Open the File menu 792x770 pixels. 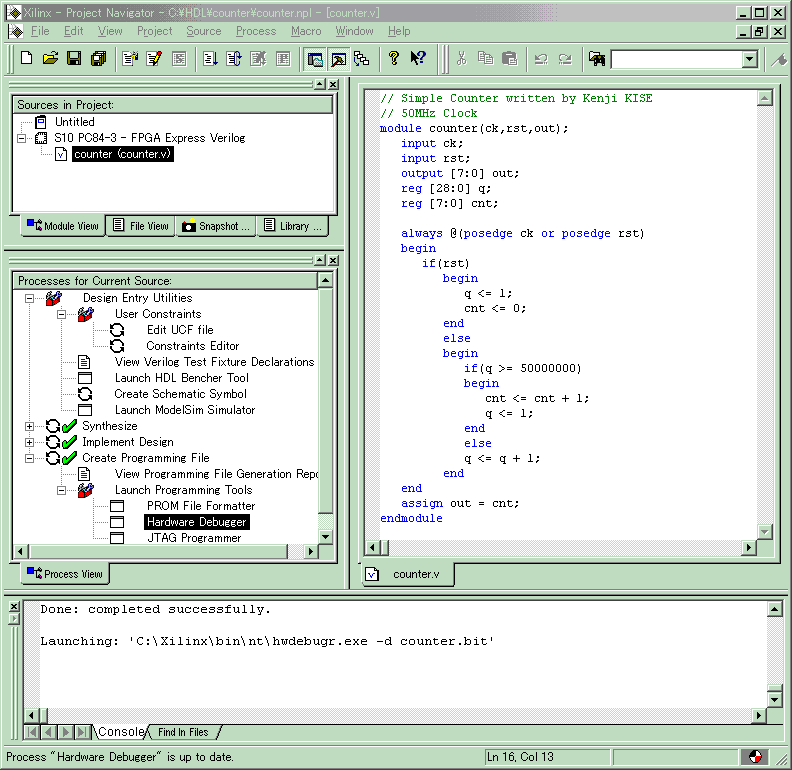tap(40, 31)
